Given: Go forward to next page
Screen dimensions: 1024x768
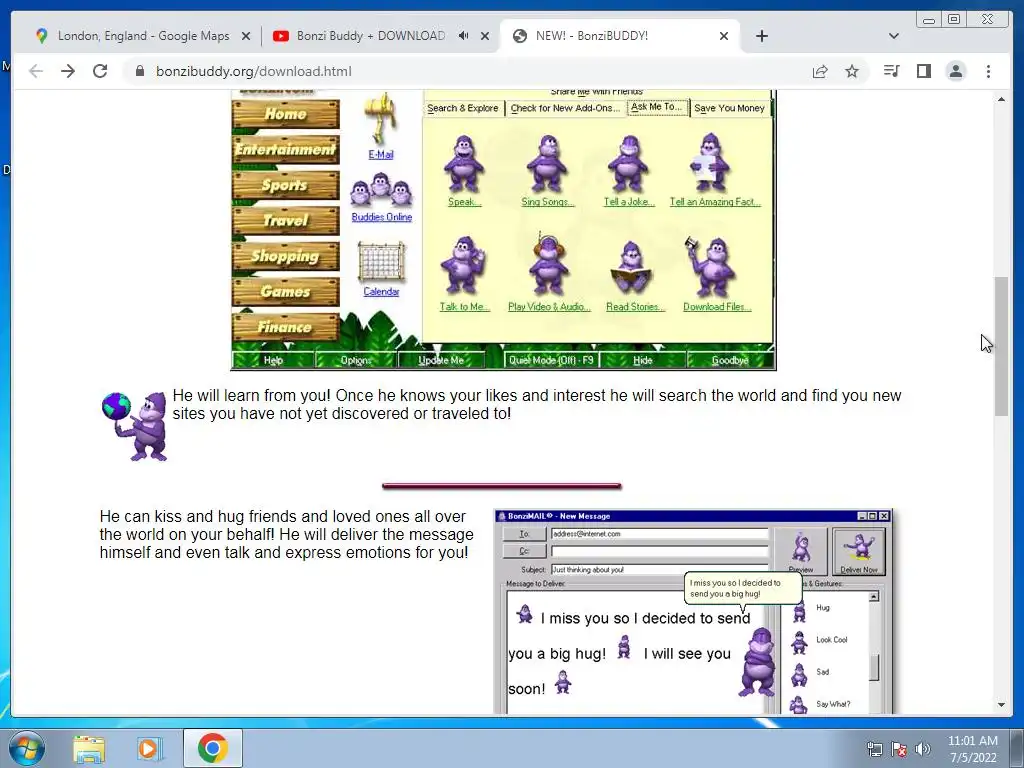Looking at the screenshot, I should pos(68,71).
